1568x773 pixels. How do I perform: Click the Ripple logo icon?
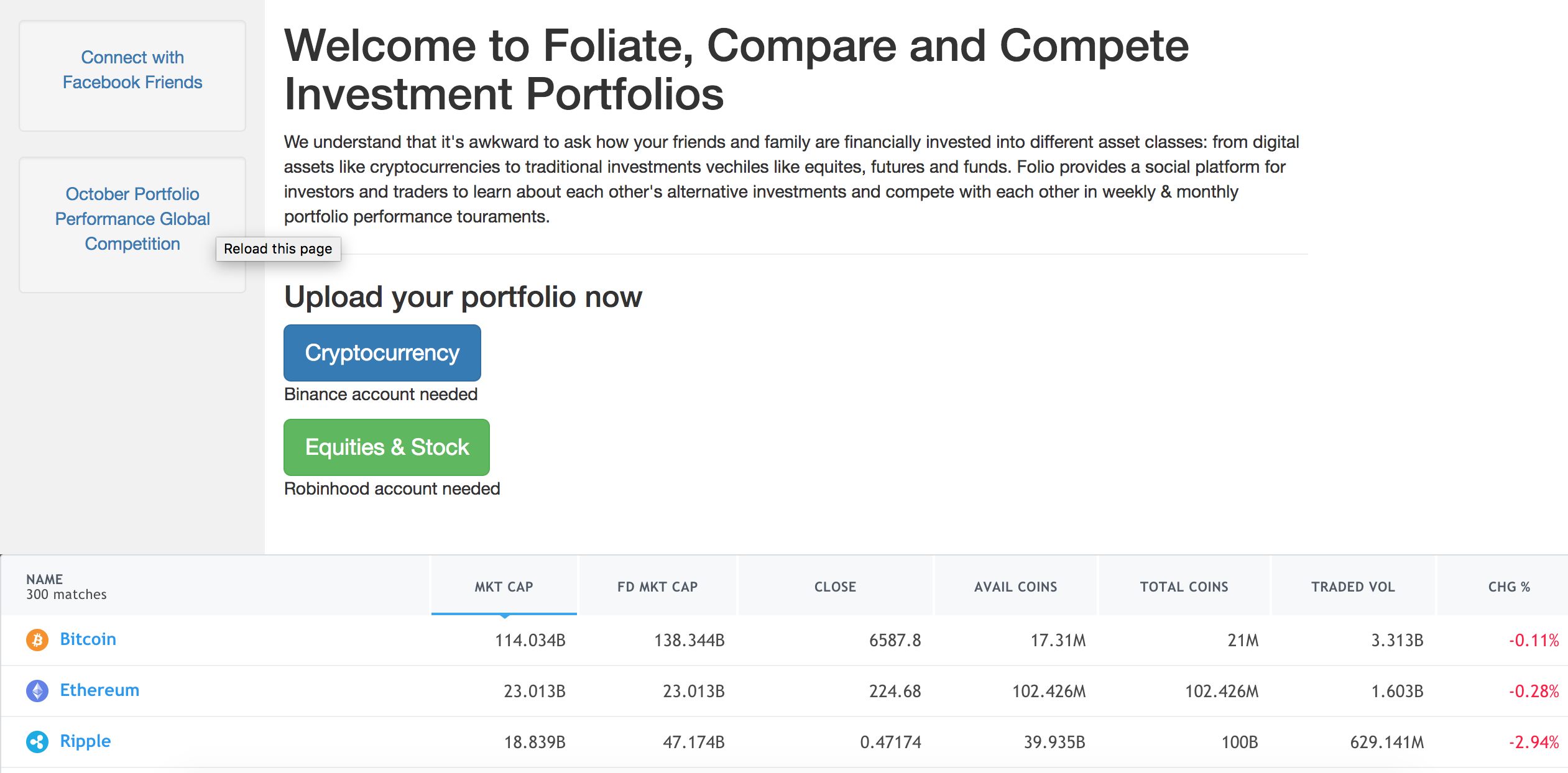point(37,741)
